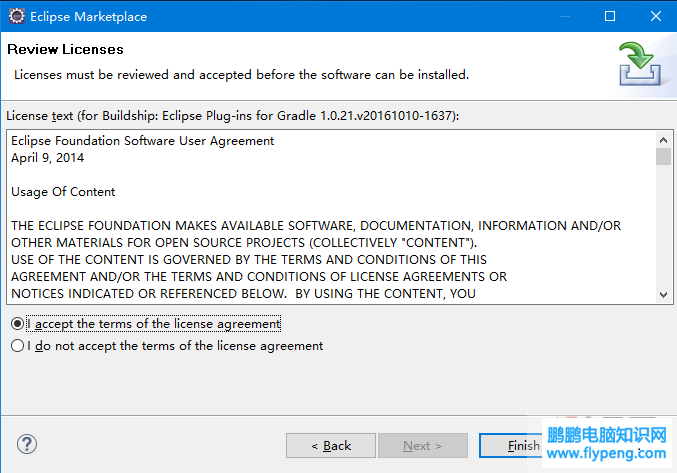Click inside the license text at April 9, 2014
This screenshot has width=677, height=473.
tap(47, 158)
